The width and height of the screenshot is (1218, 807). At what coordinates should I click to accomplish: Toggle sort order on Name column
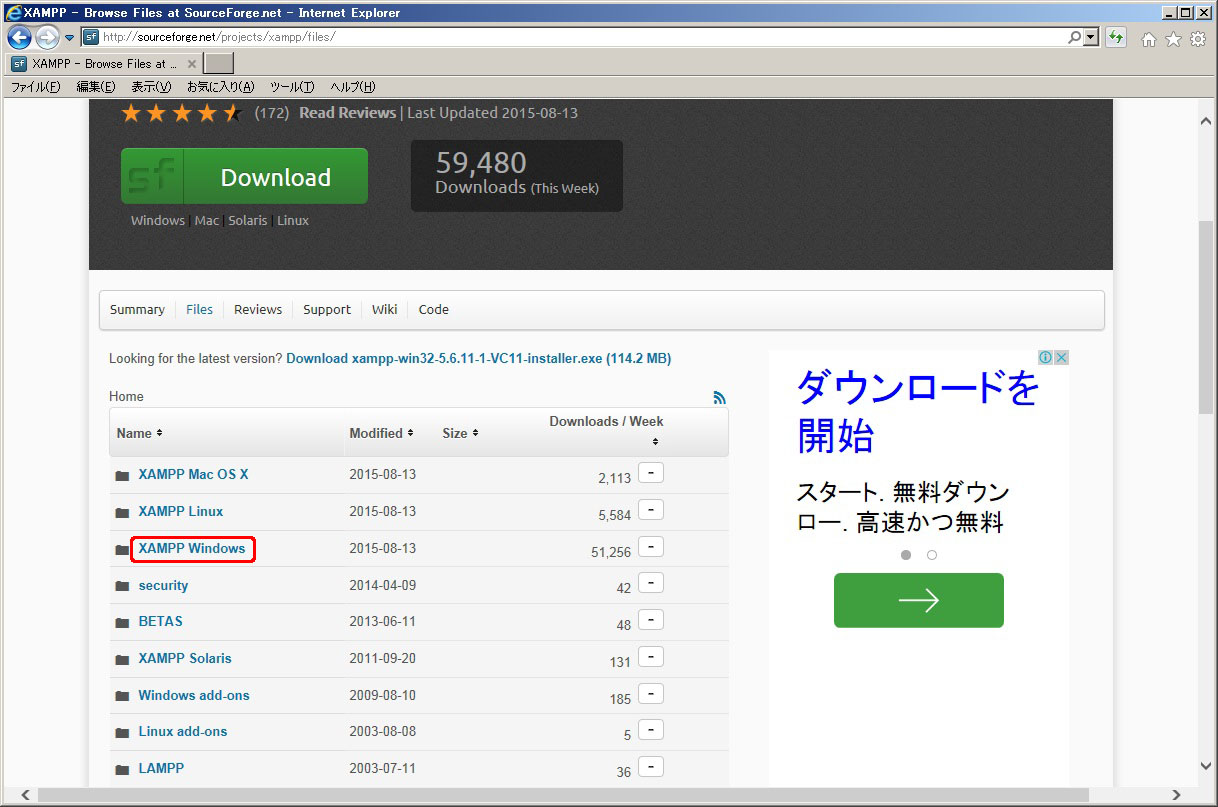tap(139, 433)
